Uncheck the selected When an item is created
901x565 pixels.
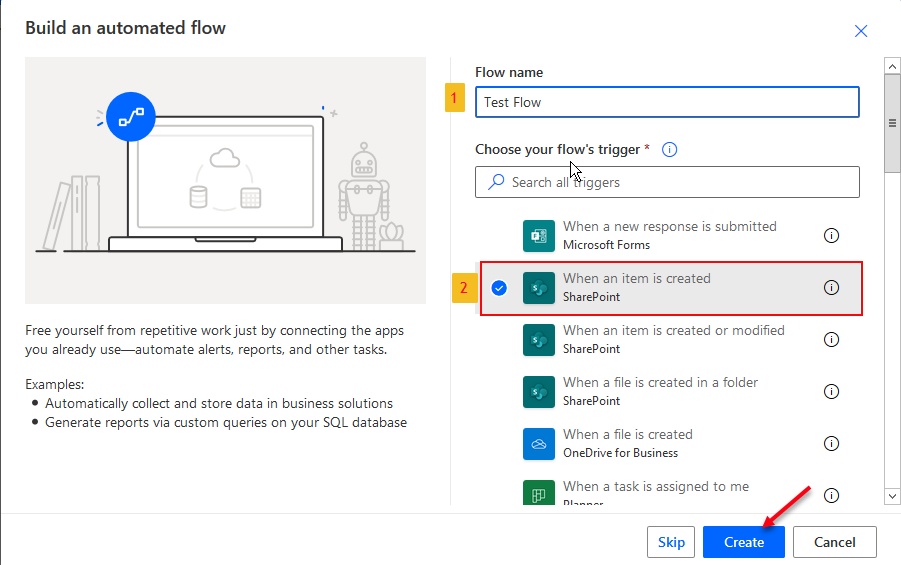[499, 288]
